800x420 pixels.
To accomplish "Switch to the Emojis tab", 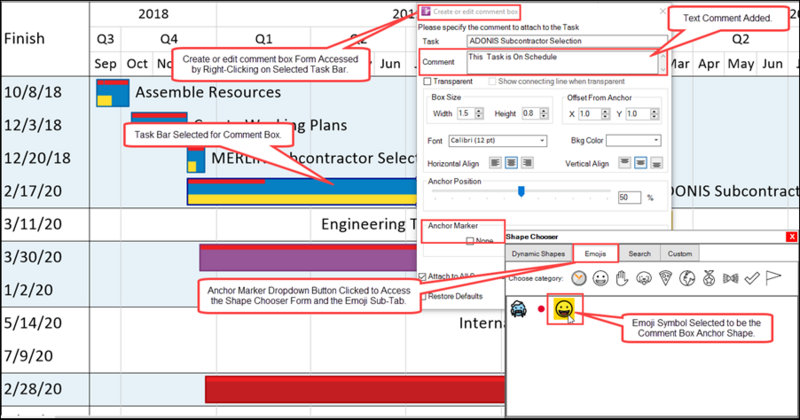I will coord(595,254).
